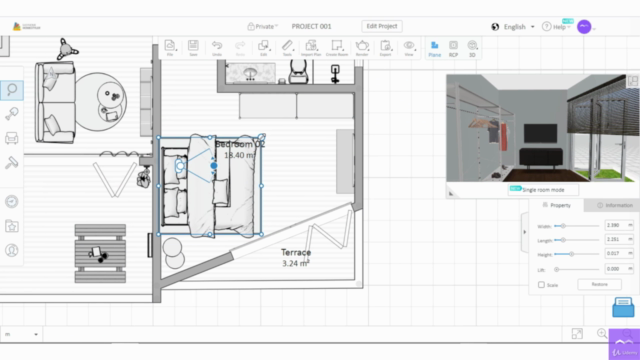Open the Import Plan tool

click(x=311, y=48)
